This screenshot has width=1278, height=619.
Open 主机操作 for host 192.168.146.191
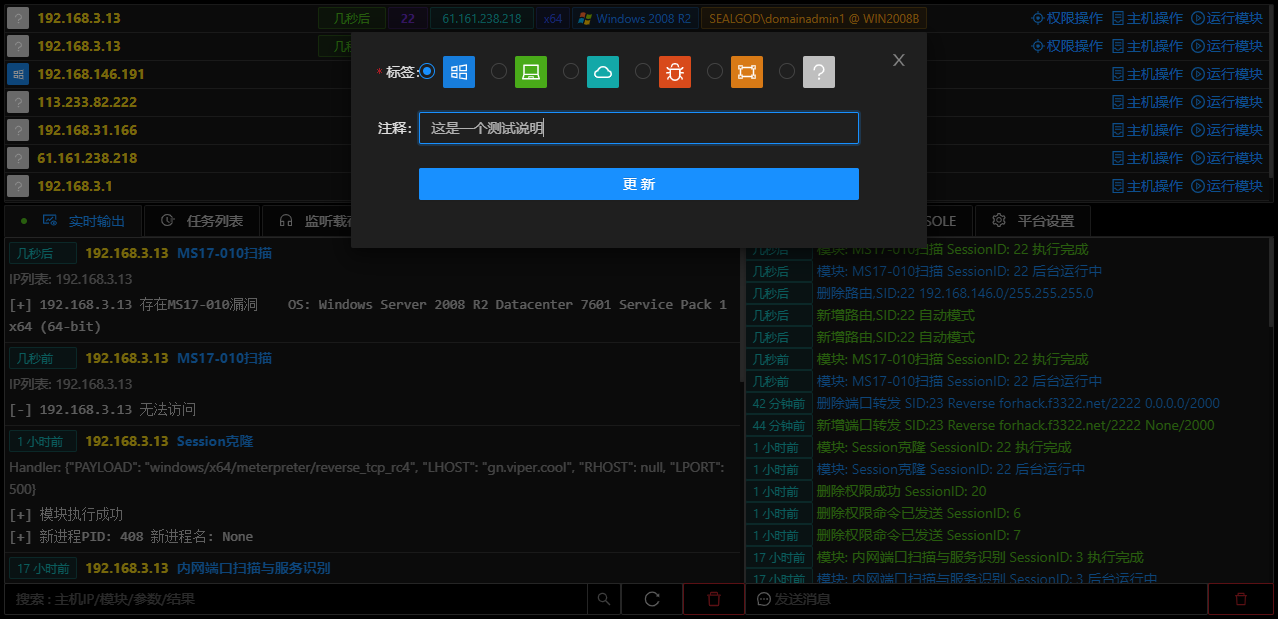[x=1147, y=74]
